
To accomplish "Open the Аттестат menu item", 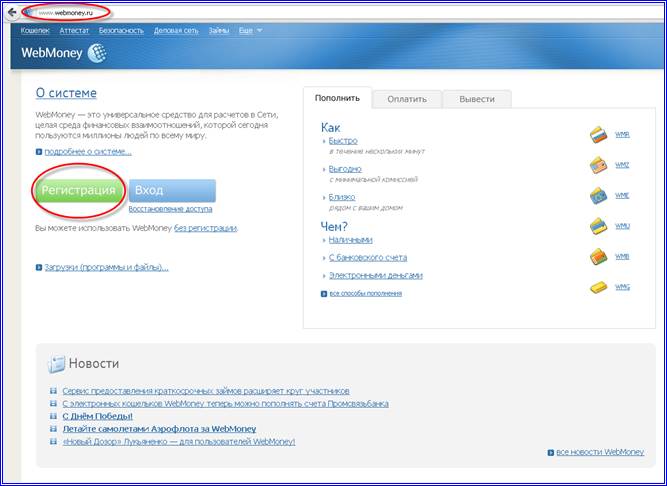I will point(74,31).
